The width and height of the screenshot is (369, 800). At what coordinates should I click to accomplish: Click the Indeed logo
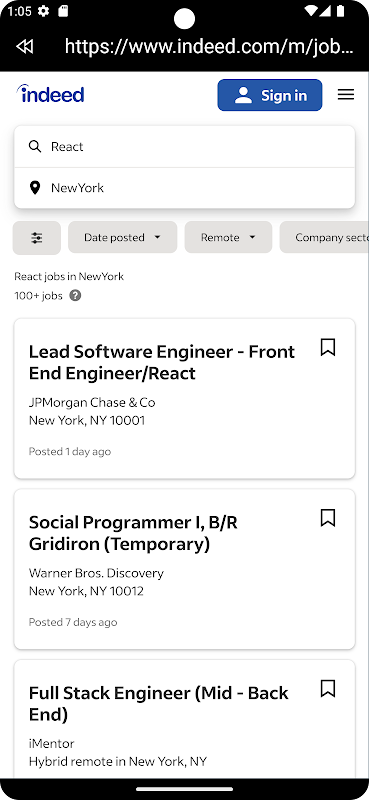pos(50,94)
